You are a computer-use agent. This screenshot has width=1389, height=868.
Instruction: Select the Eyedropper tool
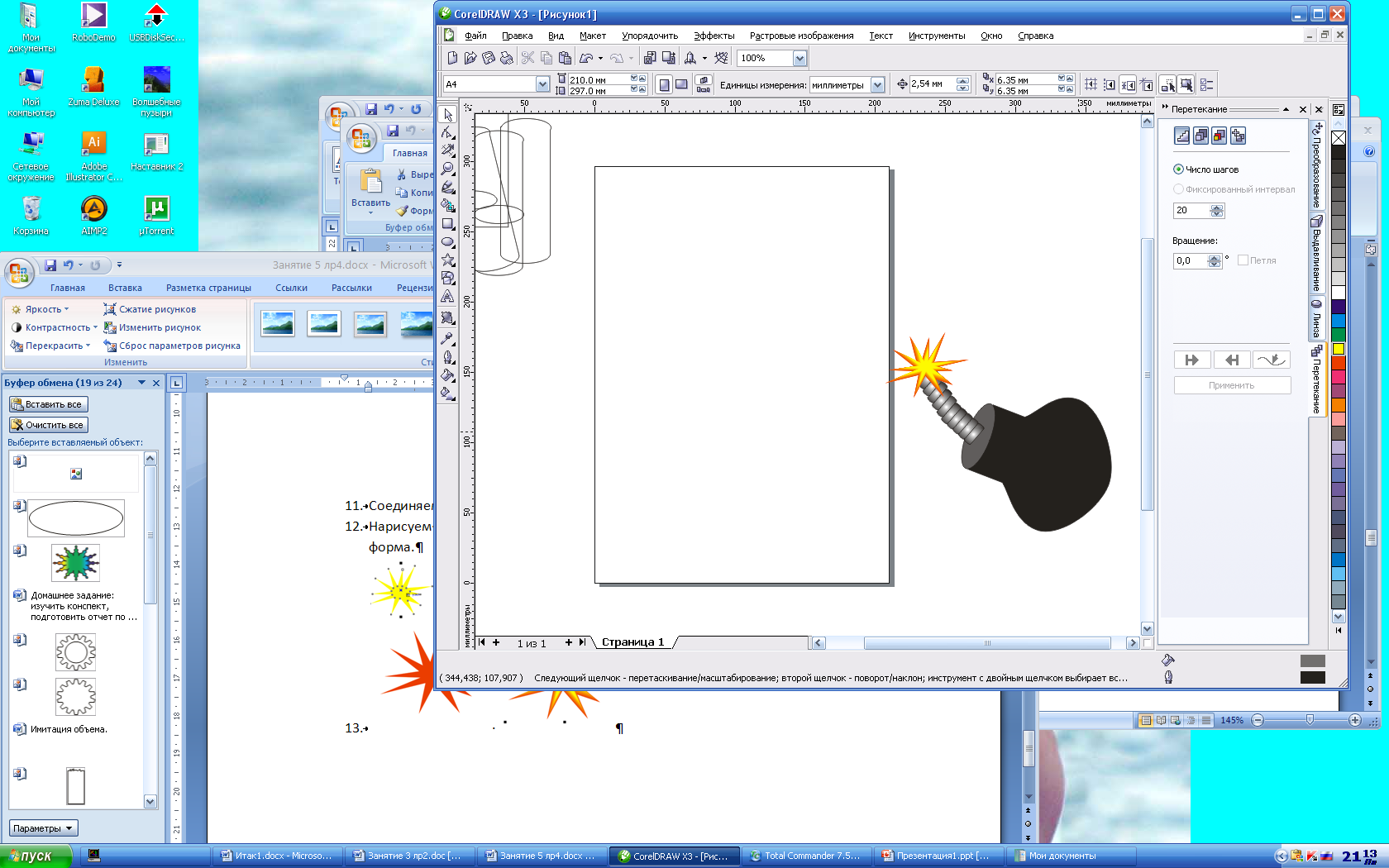click(x=448, y=338)
